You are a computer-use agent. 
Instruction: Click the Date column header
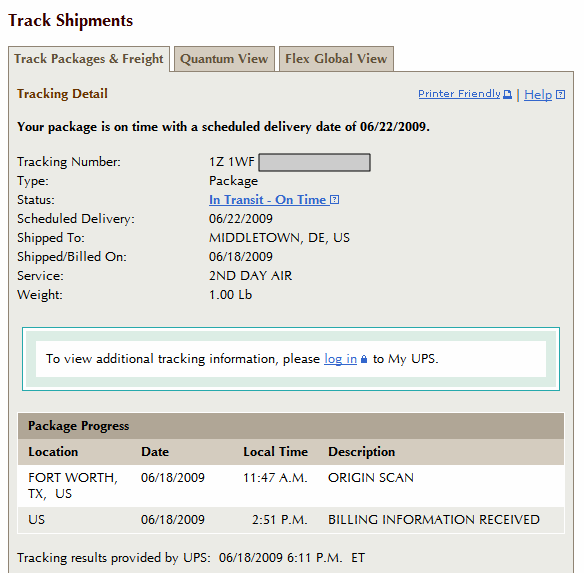click(155, 452)
